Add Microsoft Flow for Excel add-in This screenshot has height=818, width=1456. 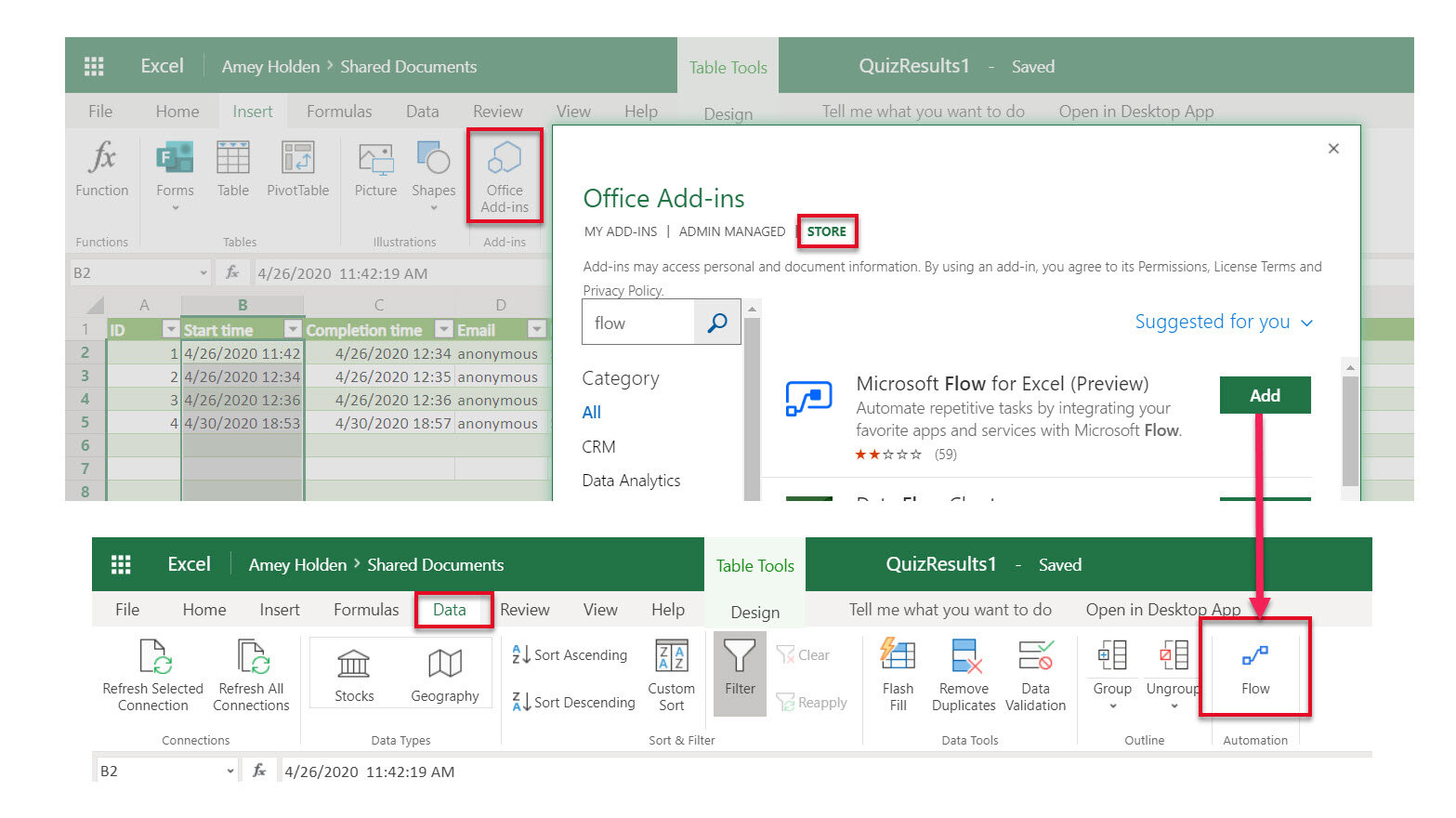(1265, 395)
